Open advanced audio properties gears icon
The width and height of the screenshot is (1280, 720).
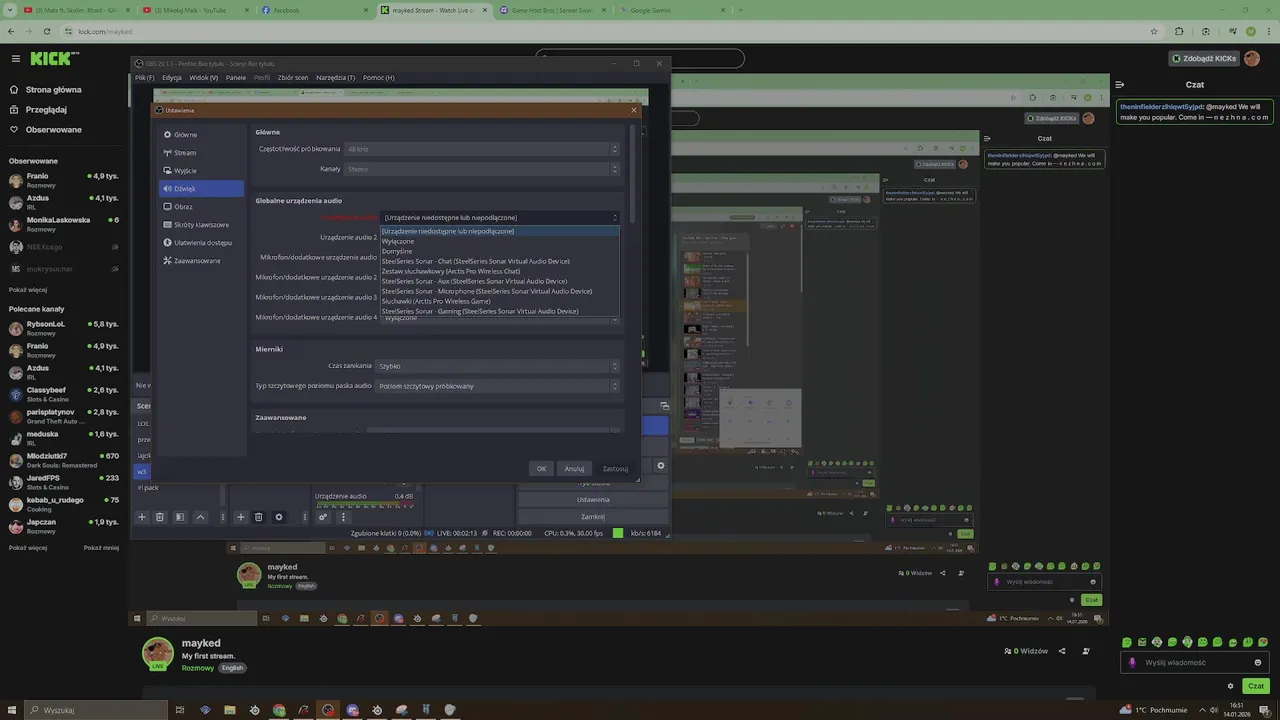[324, 517]
